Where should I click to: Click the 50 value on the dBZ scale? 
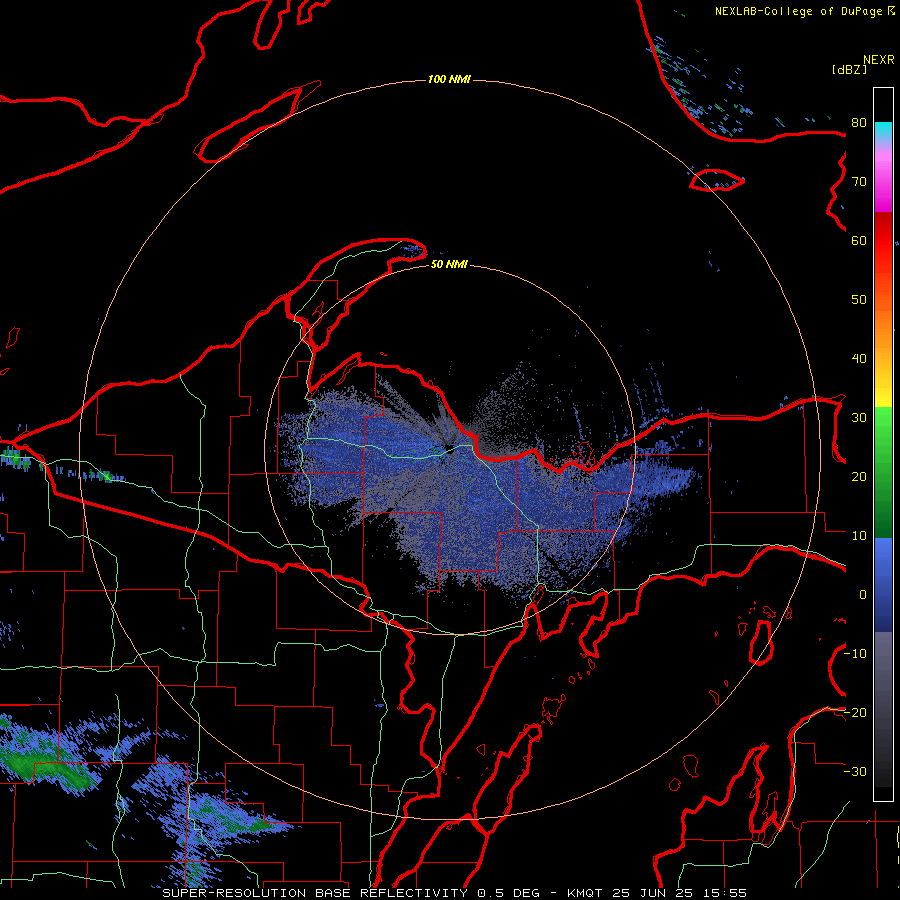point(859,300)
